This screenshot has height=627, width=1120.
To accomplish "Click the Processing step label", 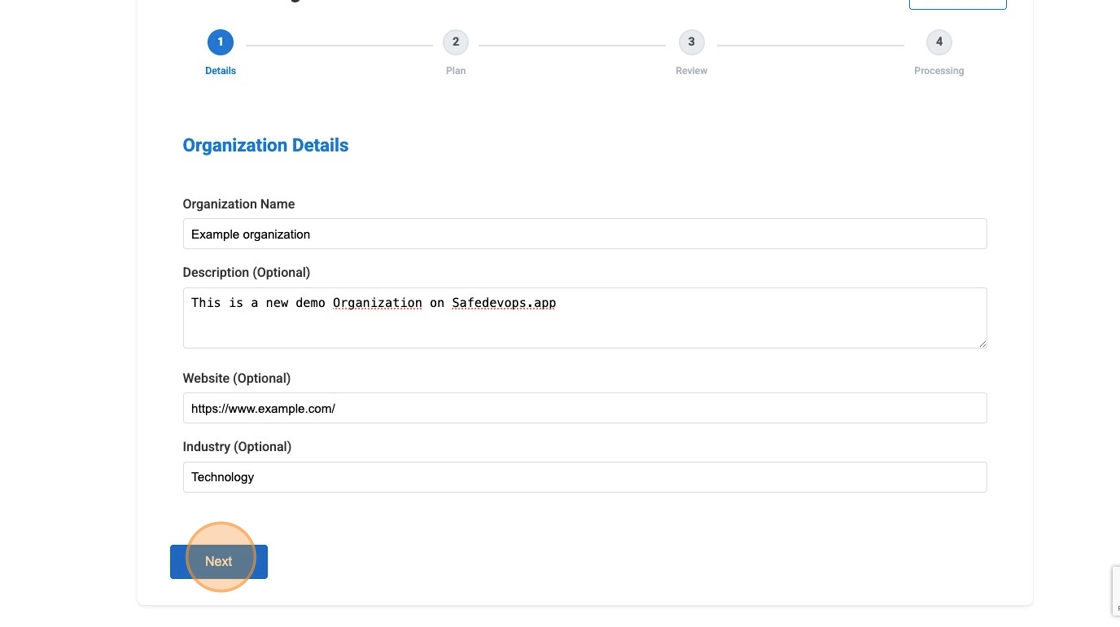I will (938, 70).
